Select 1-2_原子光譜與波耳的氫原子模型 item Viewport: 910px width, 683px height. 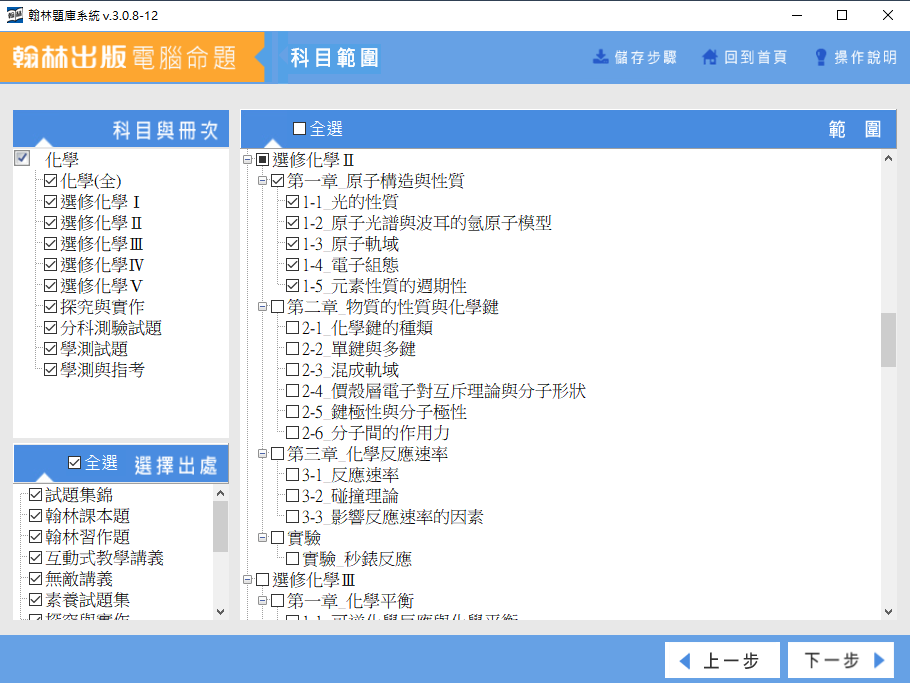point(427,223)
